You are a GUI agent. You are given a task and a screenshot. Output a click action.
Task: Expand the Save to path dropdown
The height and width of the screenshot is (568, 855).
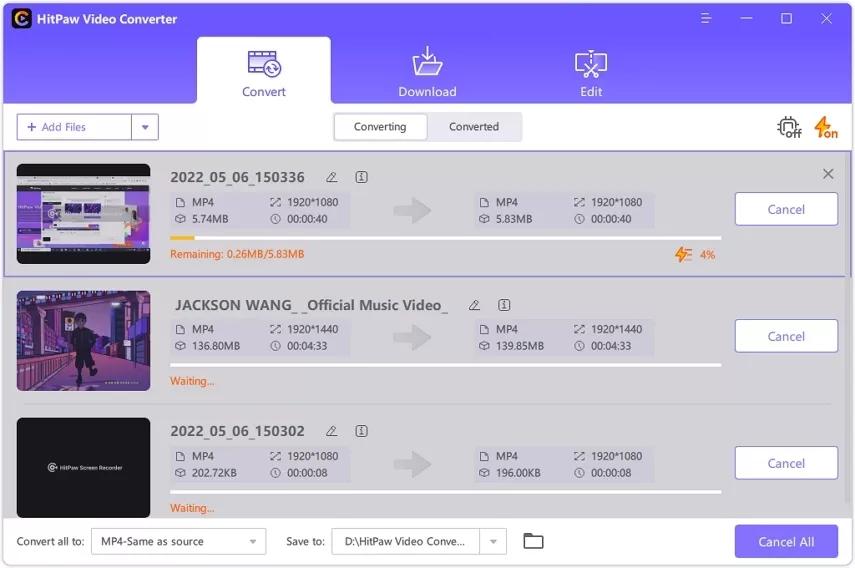[493, 541]
